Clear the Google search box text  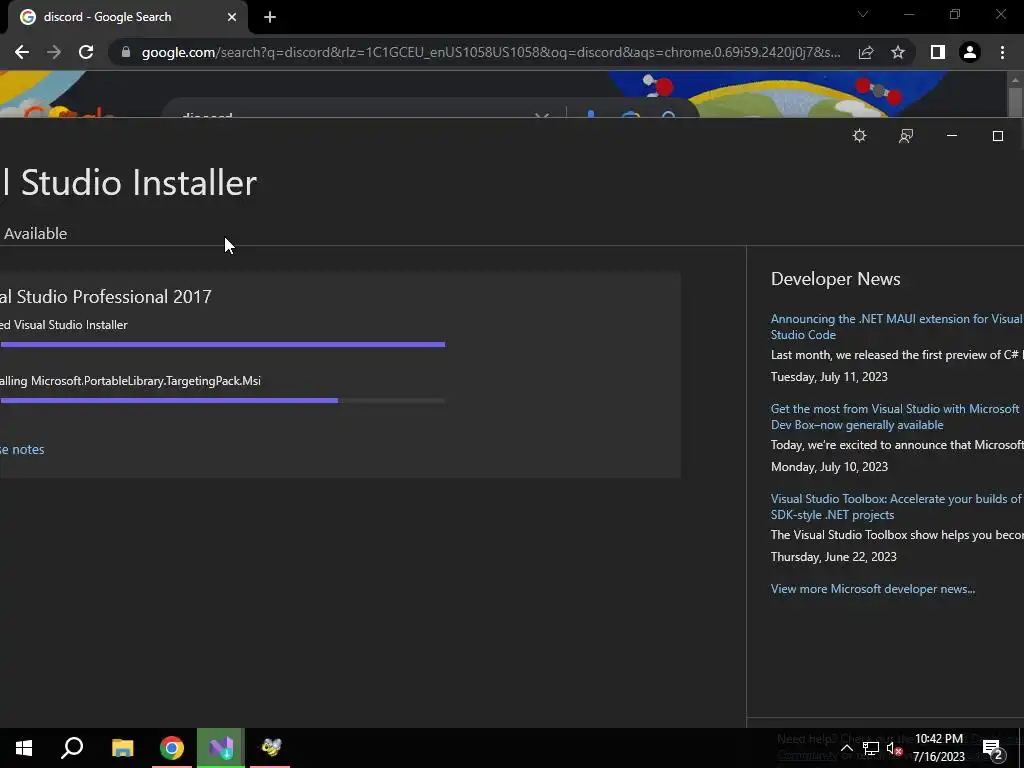[542, 116]
